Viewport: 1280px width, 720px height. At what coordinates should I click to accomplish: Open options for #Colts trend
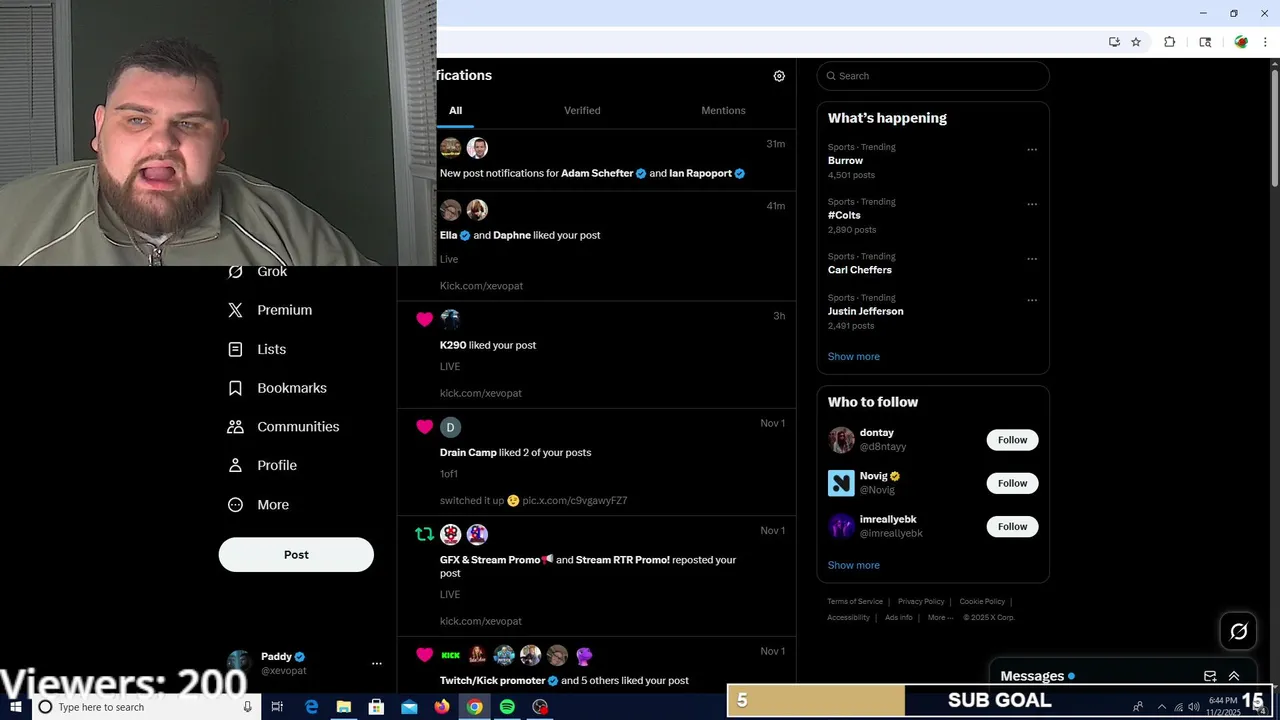pos(1032,204)
